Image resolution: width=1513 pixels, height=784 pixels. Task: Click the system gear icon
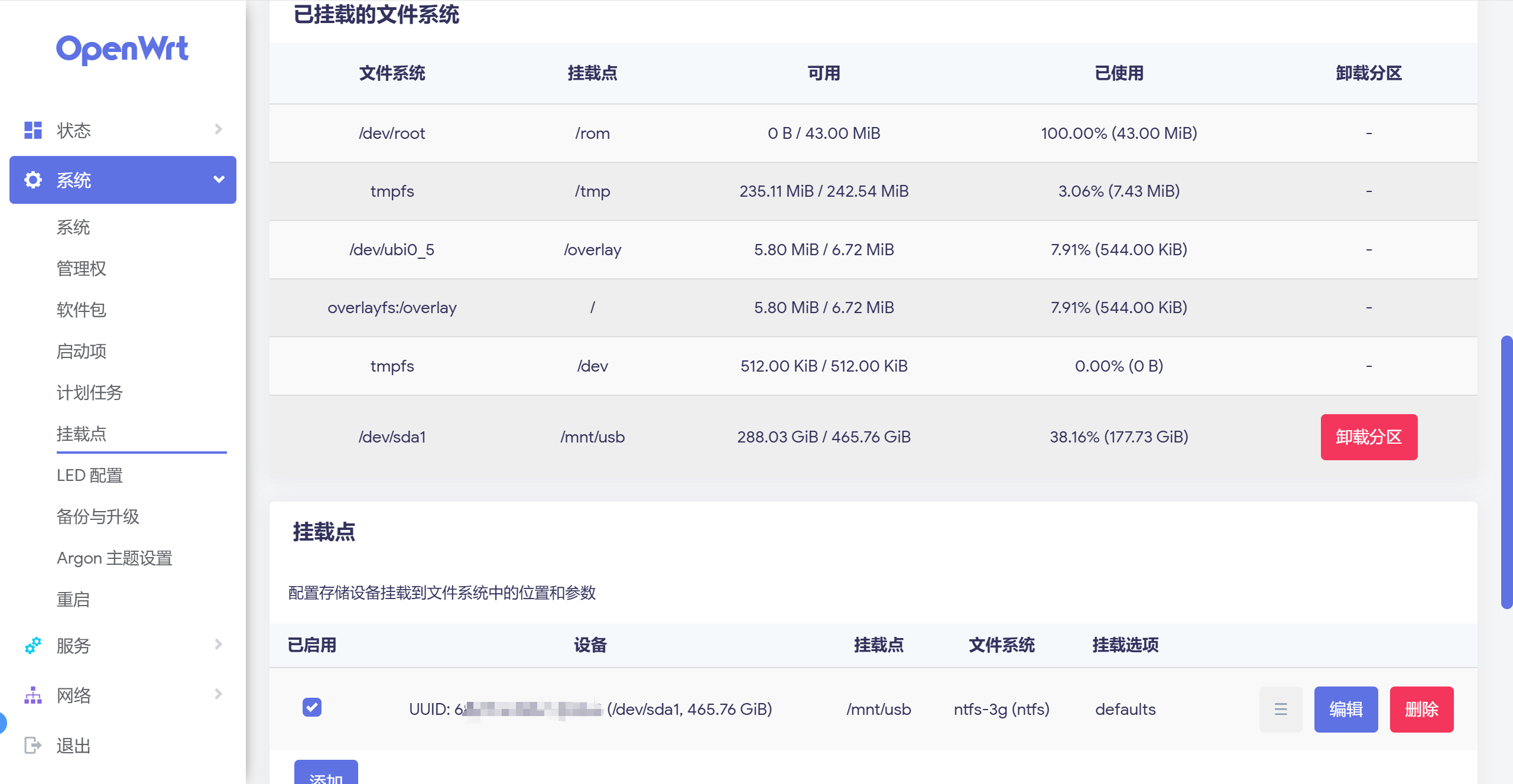(33, 180)
